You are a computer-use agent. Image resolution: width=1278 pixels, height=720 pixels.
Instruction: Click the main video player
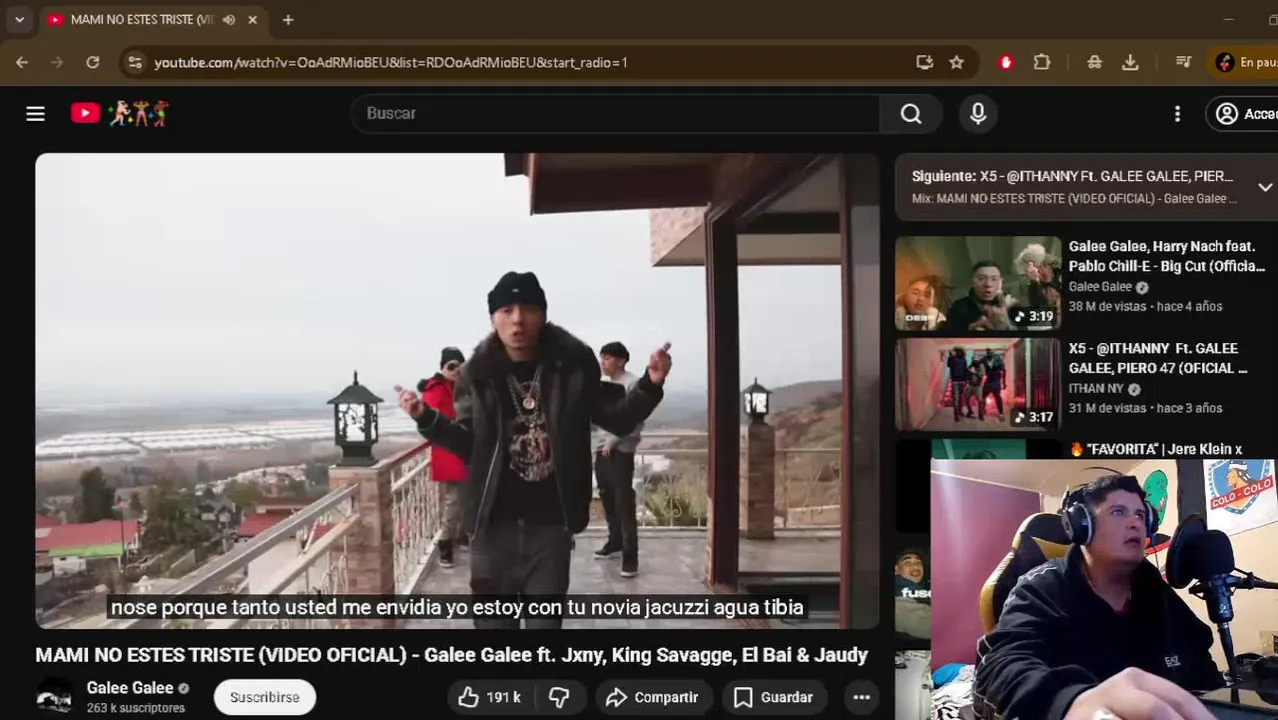(x=457, y=391)
